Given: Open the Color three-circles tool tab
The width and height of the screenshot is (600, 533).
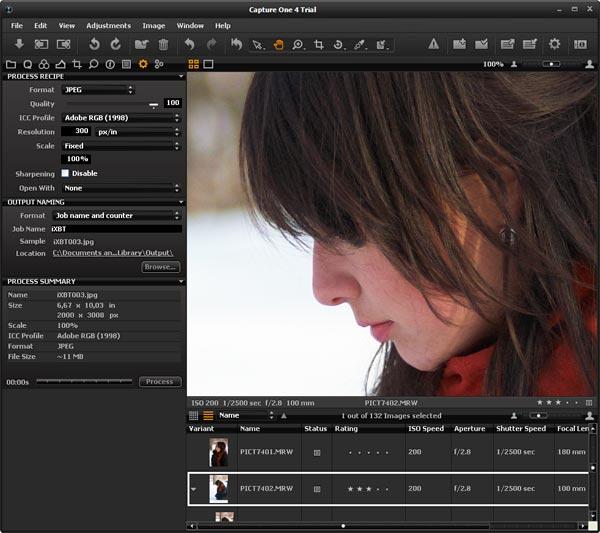Looking at the screenshot, I should coord(44,64).
